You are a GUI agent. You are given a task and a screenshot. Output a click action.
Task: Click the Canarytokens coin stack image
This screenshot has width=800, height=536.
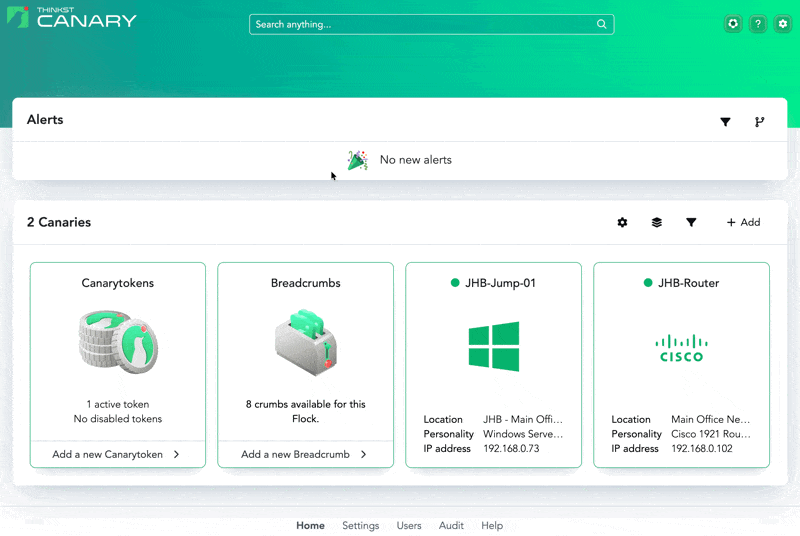pos(118,342)
